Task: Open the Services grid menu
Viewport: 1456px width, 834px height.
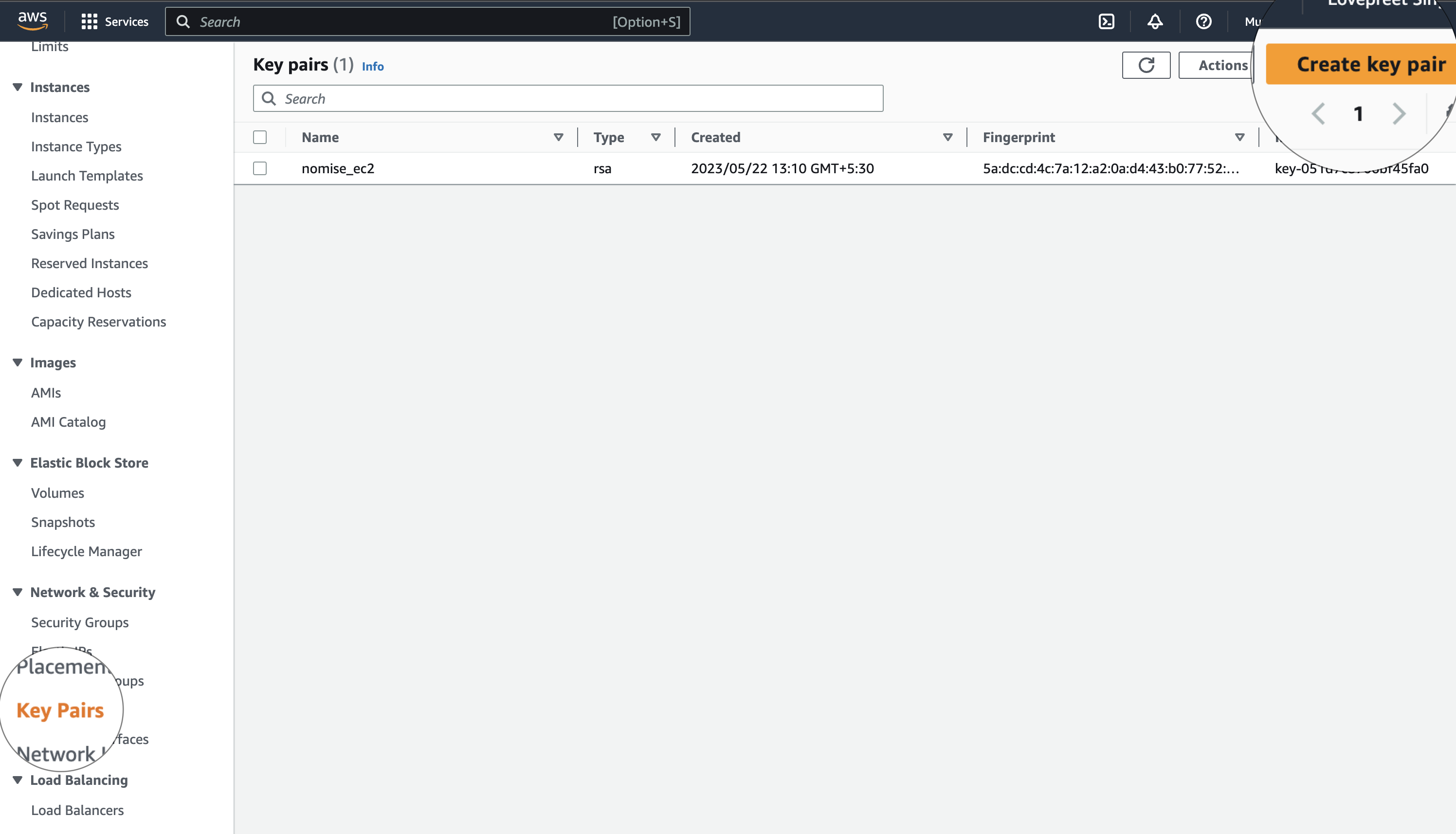Action: [90, 21]
